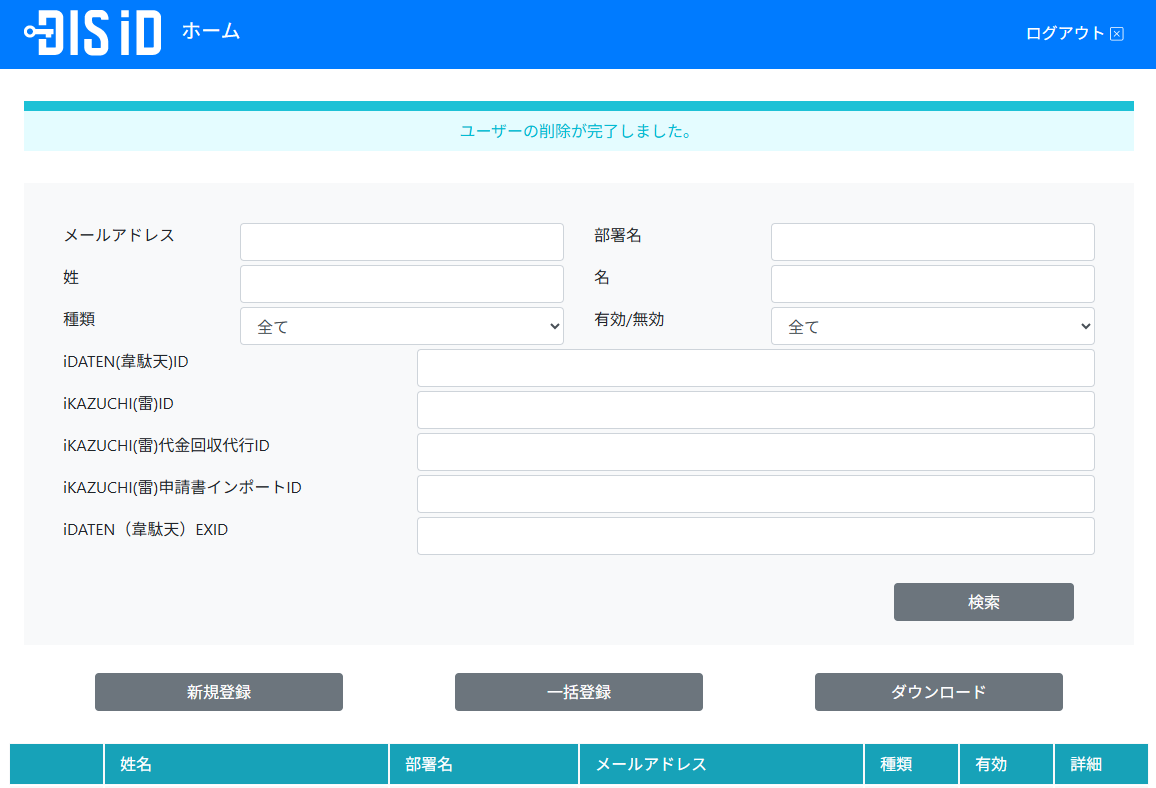Screen dimensions: 1156x788
Task: Click the 新規登録 button
Action: (x=219, y=692)
